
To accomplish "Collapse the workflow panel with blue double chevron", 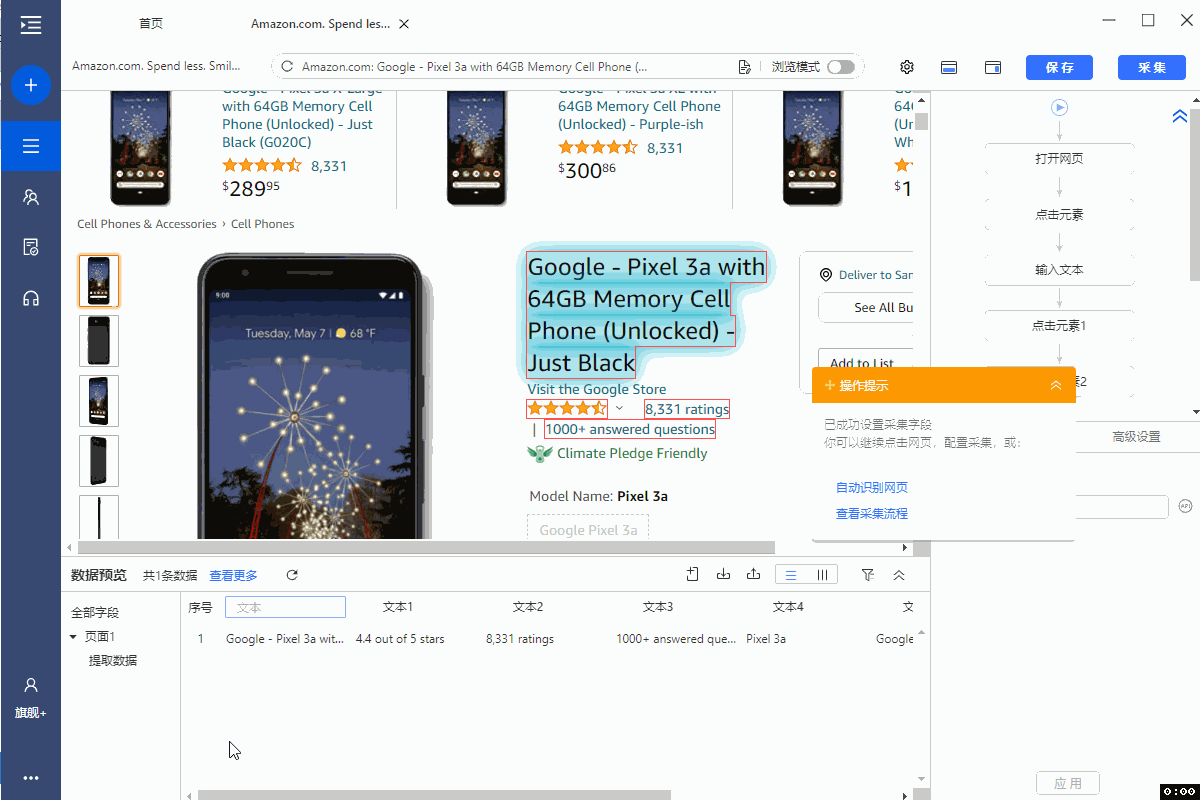I will pyautogui.click(x=1179, y=116).
